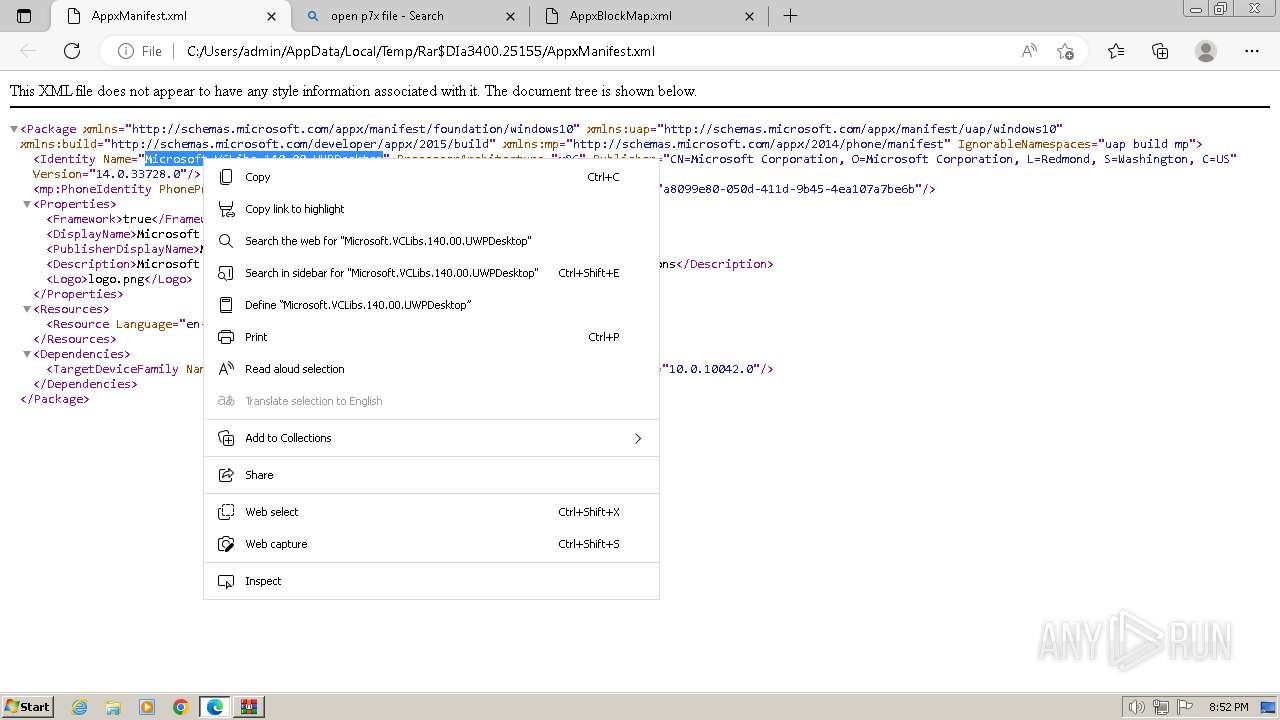The height and width of the screenshot is (720, 1280).
Task: Open Internet Explorer from taskbar
Action: pos(80,707)
